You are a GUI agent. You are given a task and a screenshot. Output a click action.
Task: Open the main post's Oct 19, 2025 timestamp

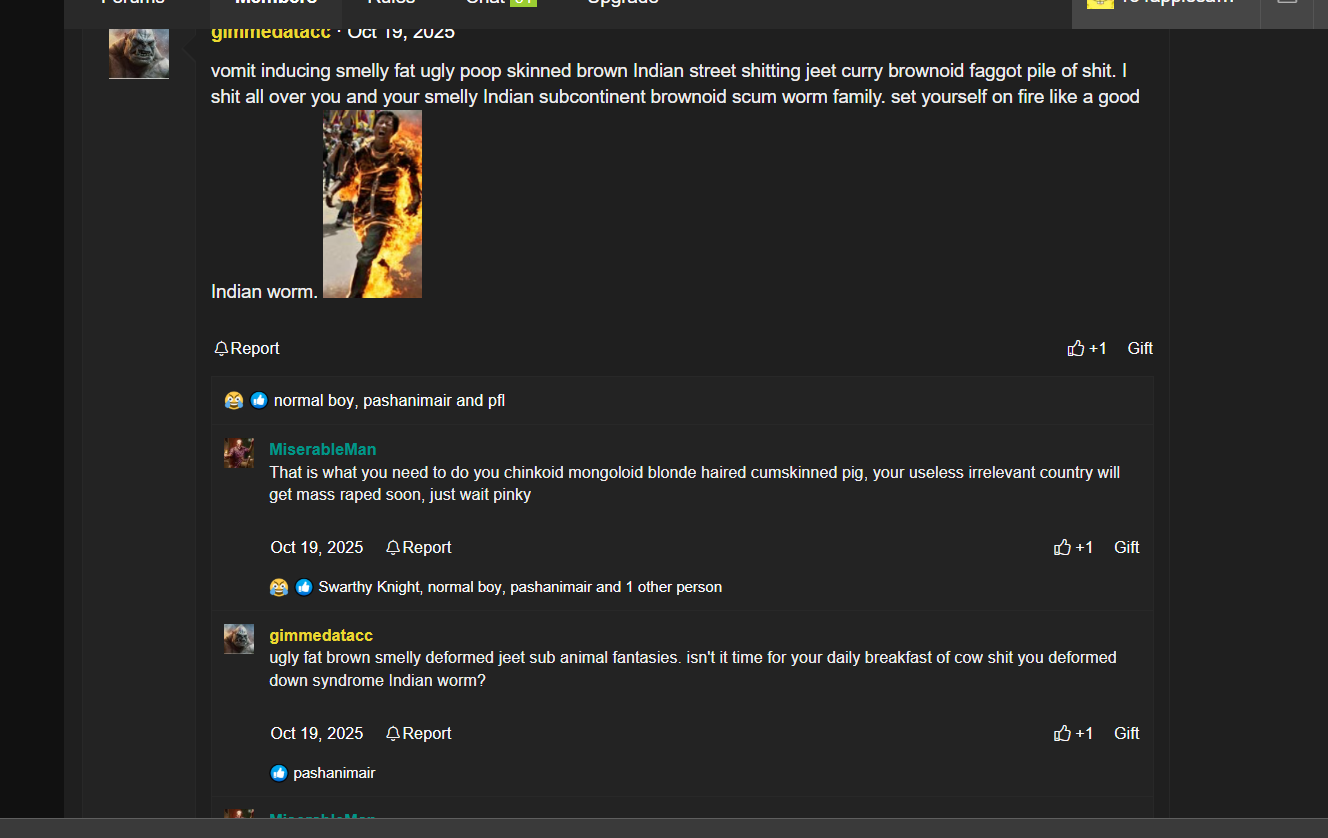(401, 32)
